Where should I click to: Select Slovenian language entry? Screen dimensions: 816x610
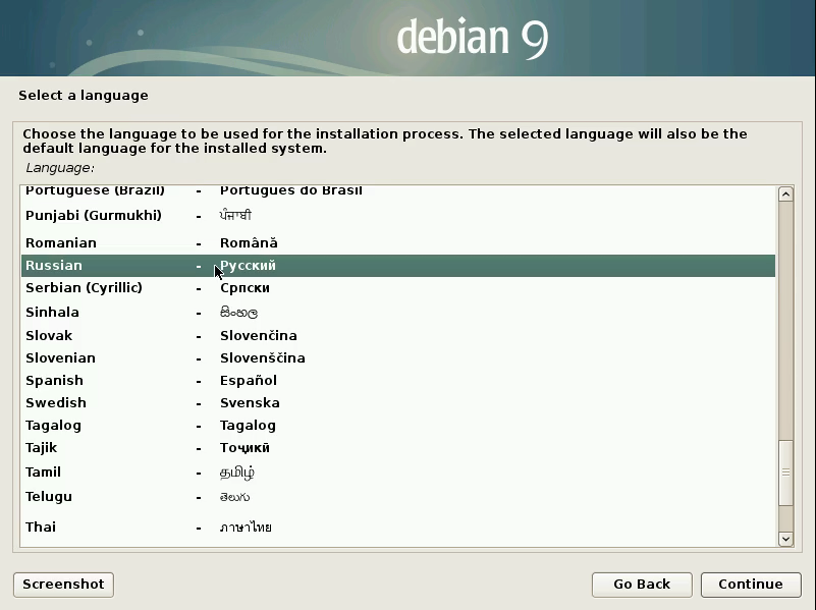pos(60,358)
